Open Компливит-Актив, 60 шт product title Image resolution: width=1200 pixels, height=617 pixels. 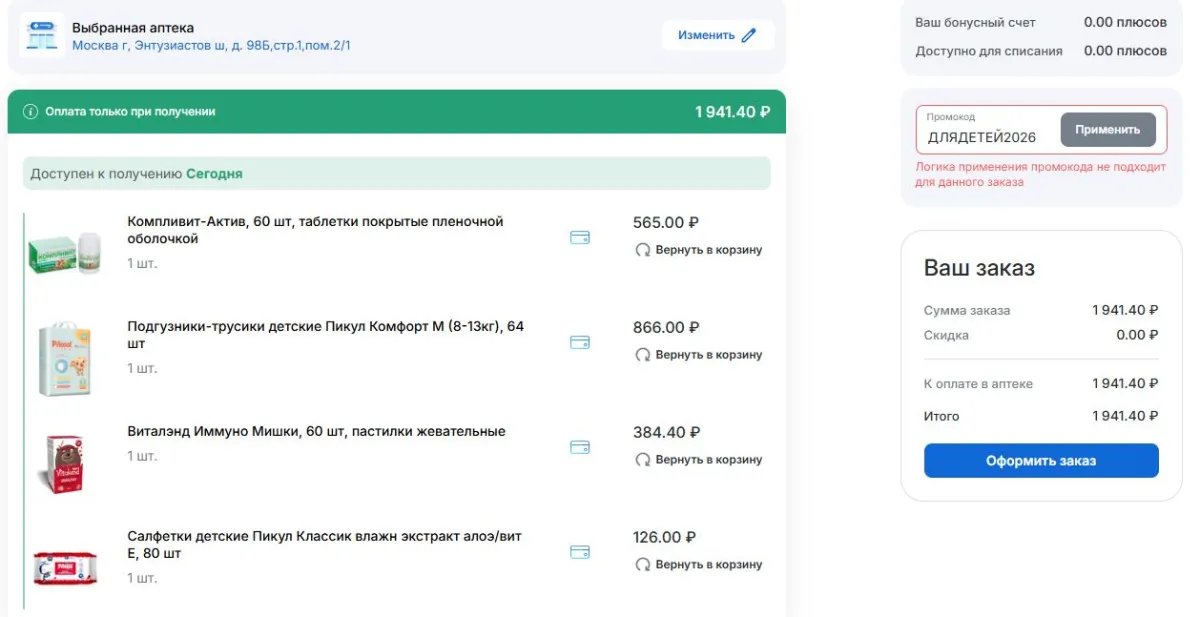[316, 230]
